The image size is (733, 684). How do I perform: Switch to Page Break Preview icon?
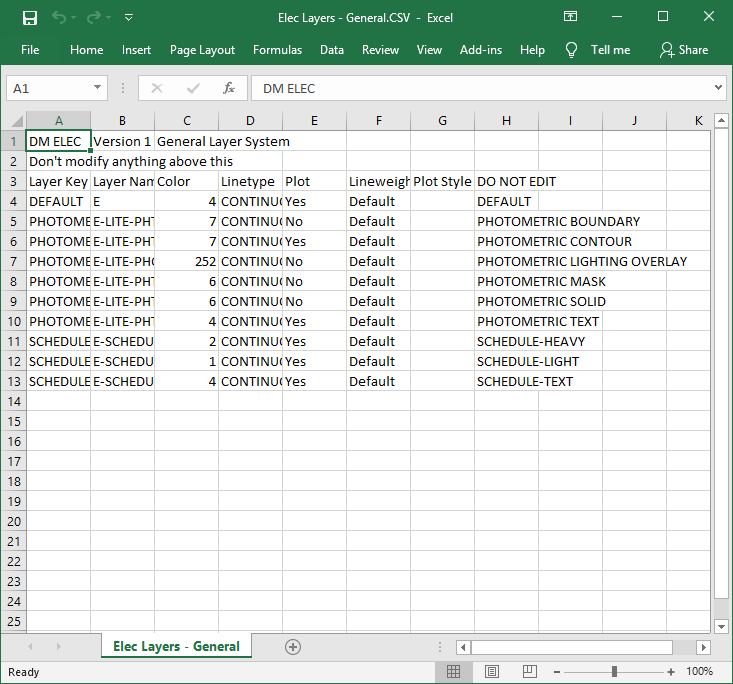(529, 672)
